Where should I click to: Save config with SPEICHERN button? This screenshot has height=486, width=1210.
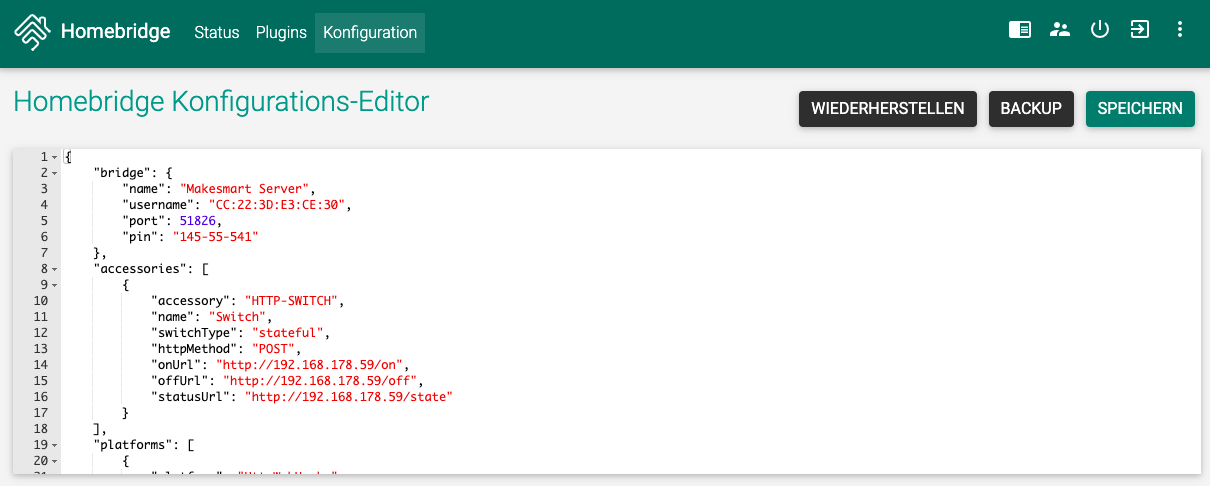pos(1140,109)
